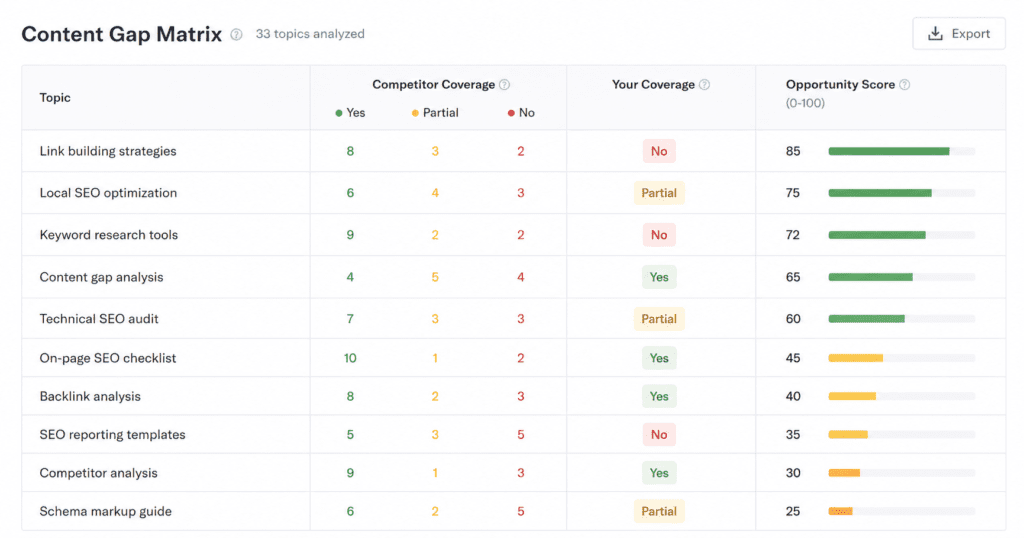Click Partial badge for Technical SEO audit
This screenshot has height=538, width=1024.
(659, 319)
